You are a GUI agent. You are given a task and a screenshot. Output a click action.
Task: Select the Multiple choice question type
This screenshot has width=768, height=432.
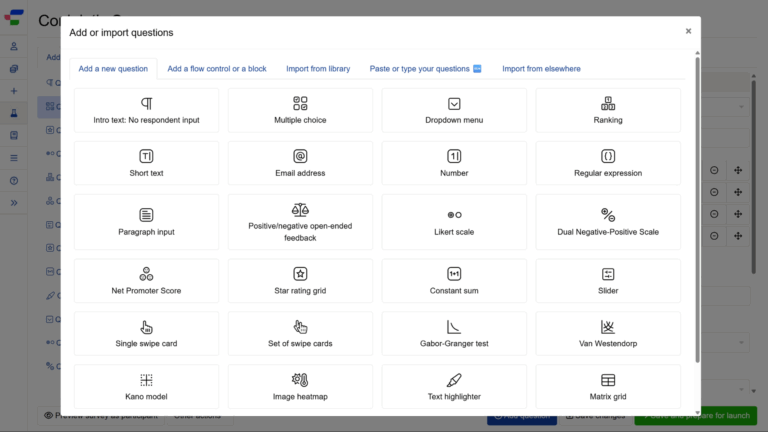coord(300,110)
